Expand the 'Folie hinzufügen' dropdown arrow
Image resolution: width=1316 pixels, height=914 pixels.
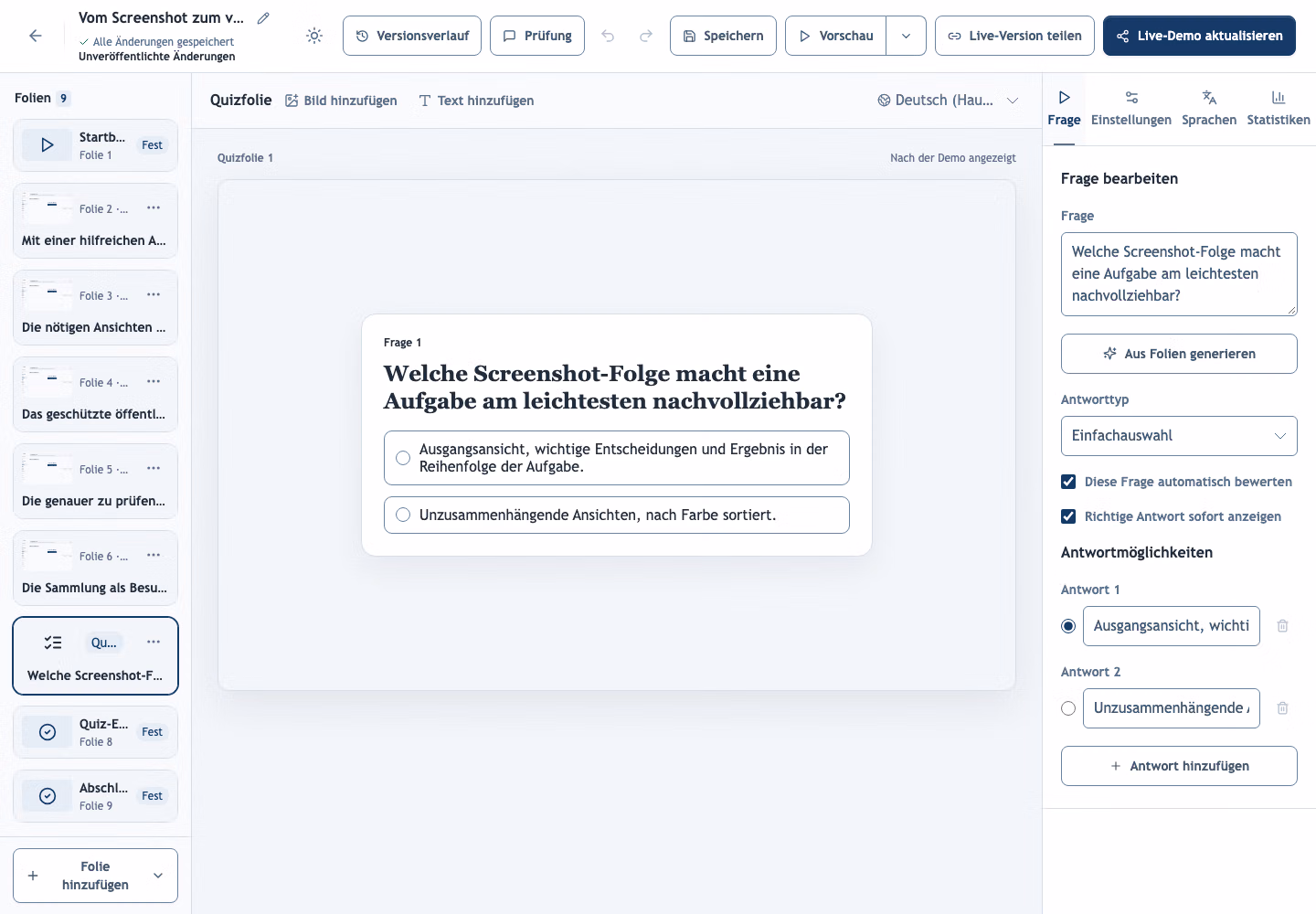158,876
